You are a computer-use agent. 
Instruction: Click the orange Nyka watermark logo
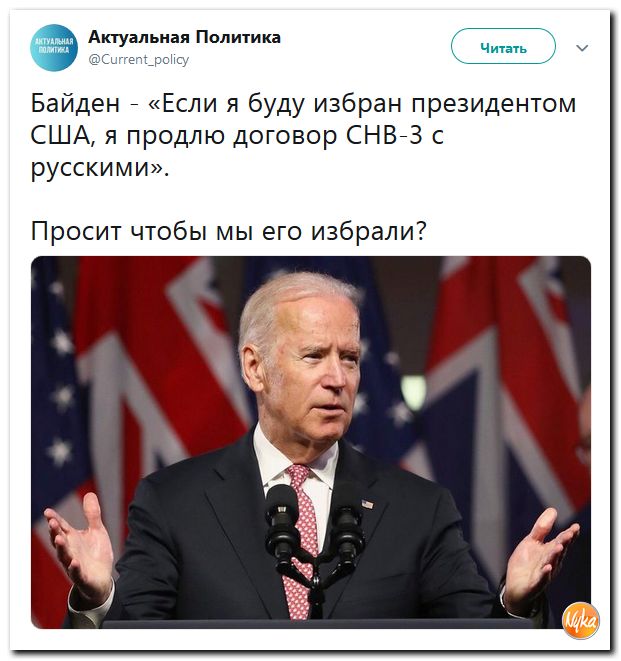[581, 620]
